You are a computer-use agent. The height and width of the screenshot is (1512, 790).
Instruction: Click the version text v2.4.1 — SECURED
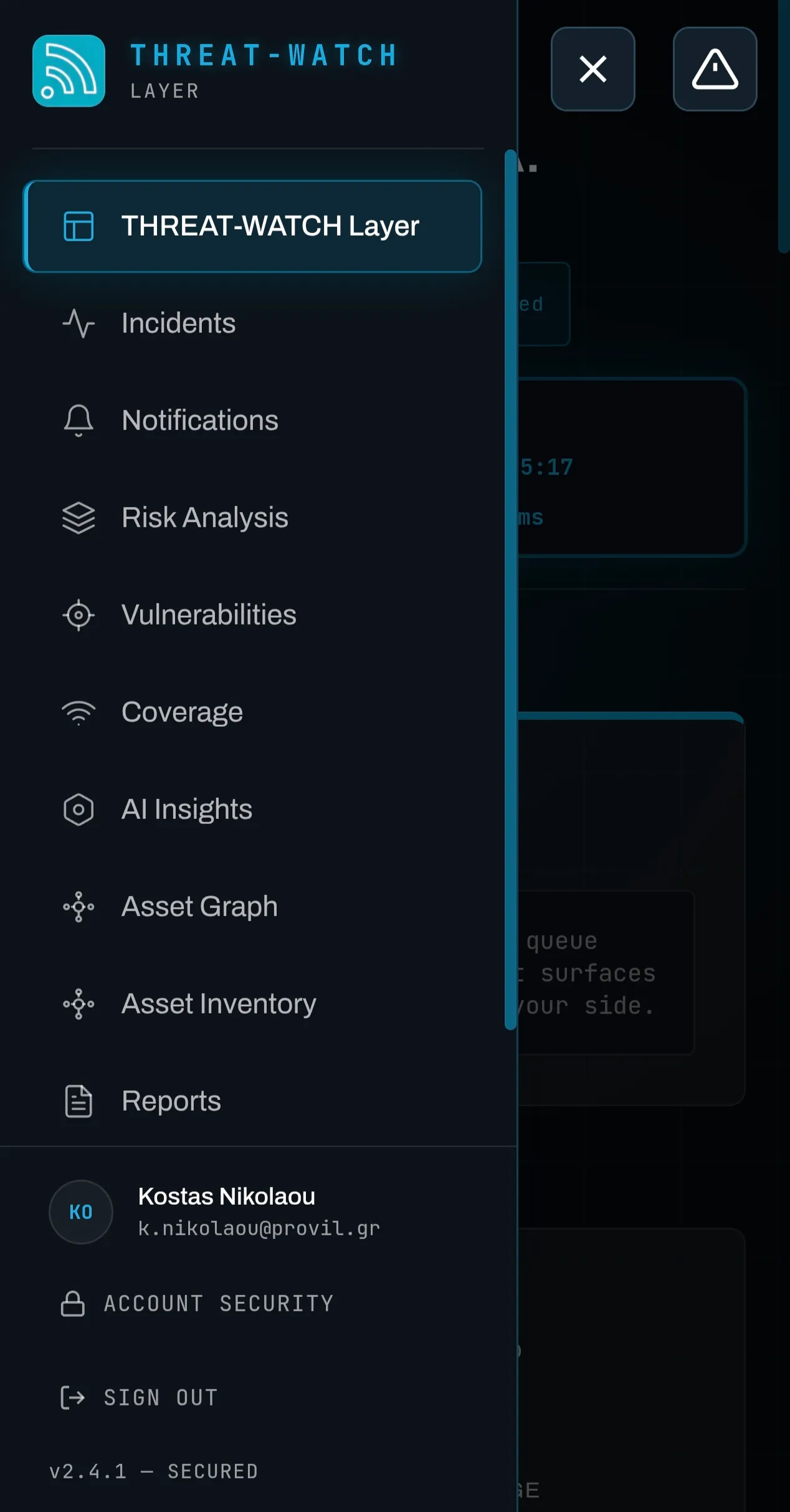[x=154, y=1471]
